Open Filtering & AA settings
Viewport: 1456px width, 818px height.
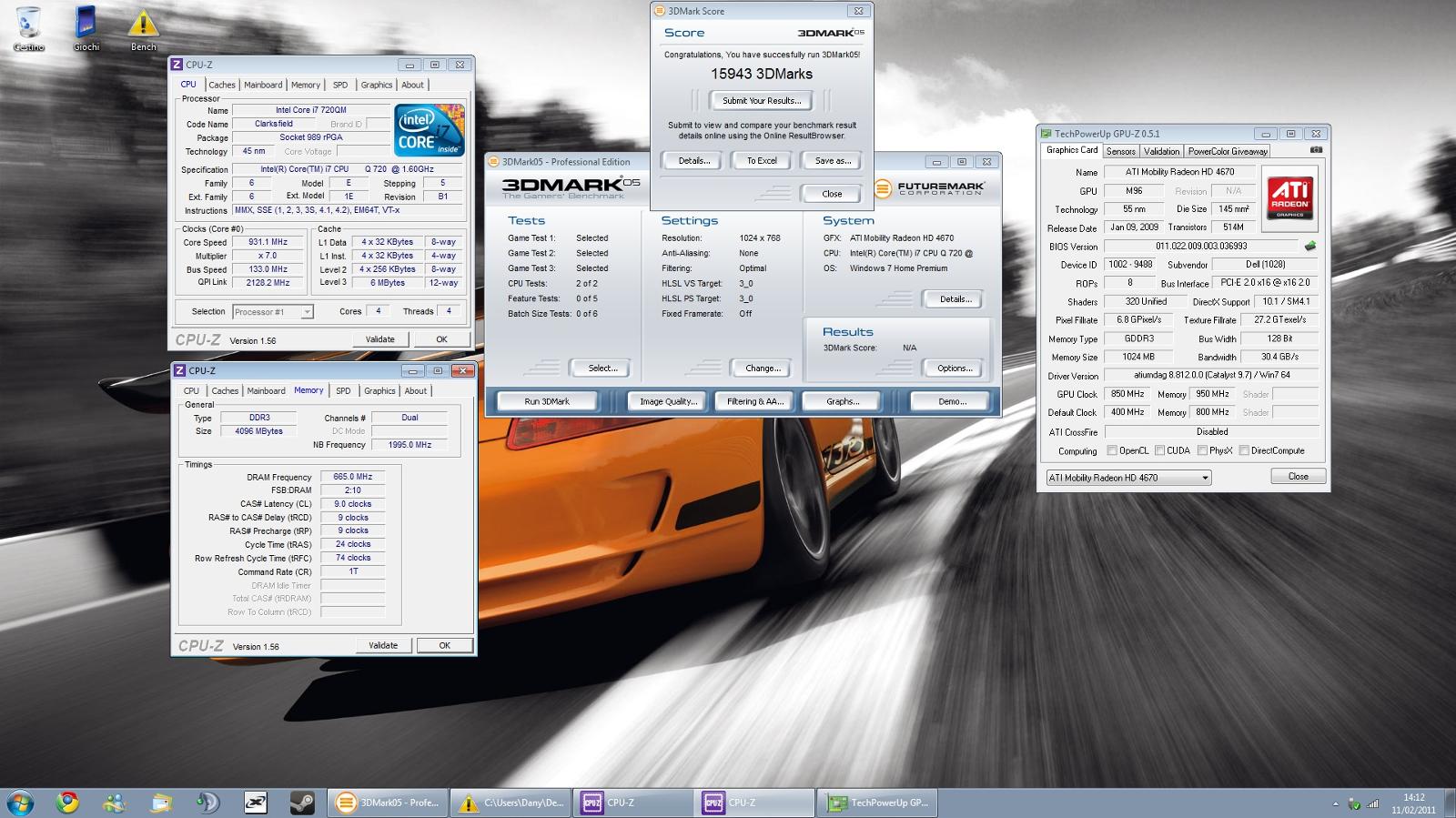755,401
